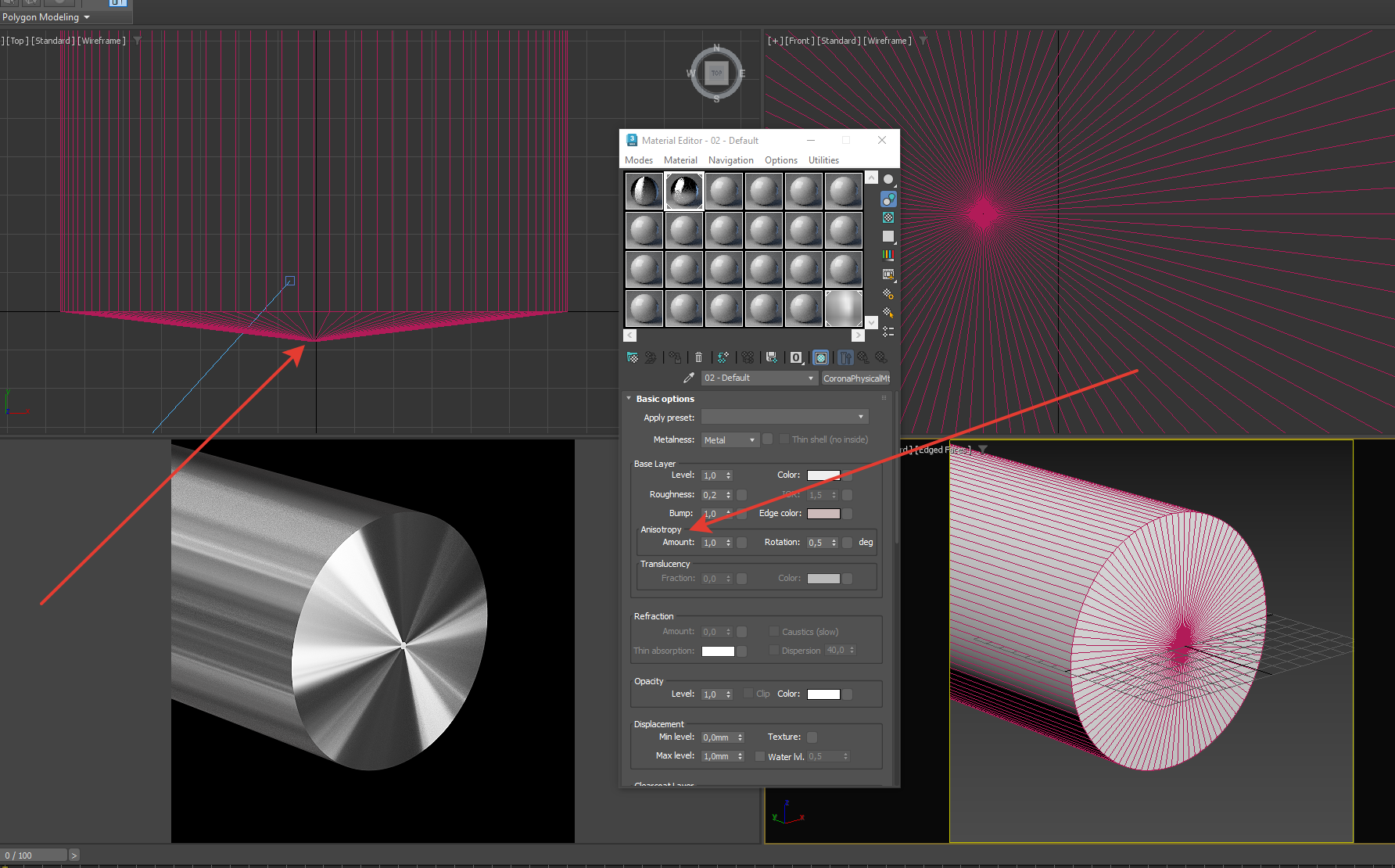Click the Make Material Copy icon
This screenshot has width=1395, height=868.
pyautogui.click(x=723, y=357)
